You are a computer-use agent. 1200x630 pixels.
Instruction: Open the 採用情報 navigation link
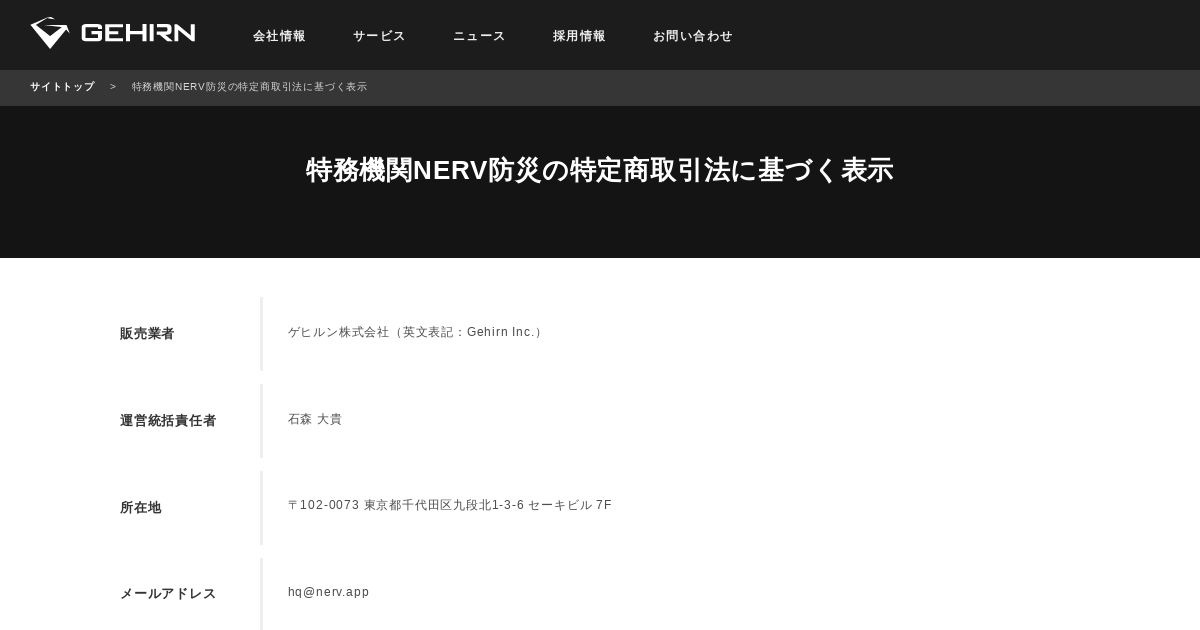579,36
